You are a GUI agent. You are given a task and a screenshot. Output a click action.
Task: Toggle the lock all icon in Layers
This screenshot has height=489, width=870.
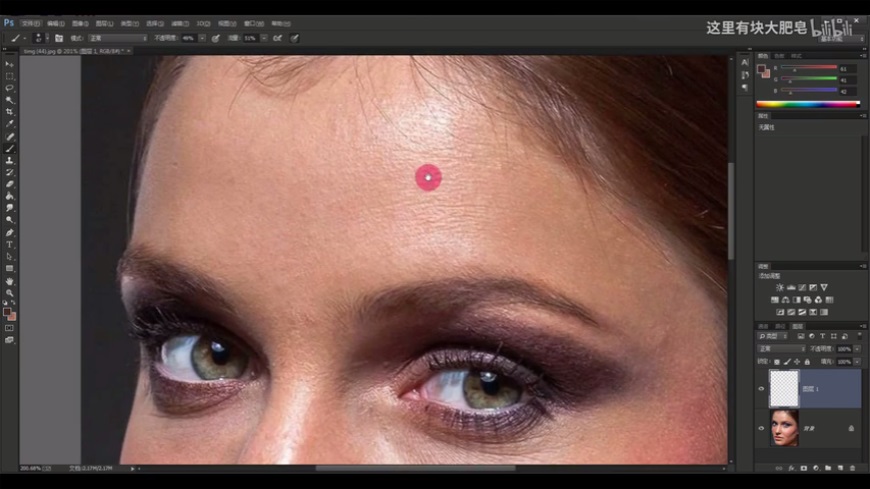pyautogui.click(x=809, y=361)
